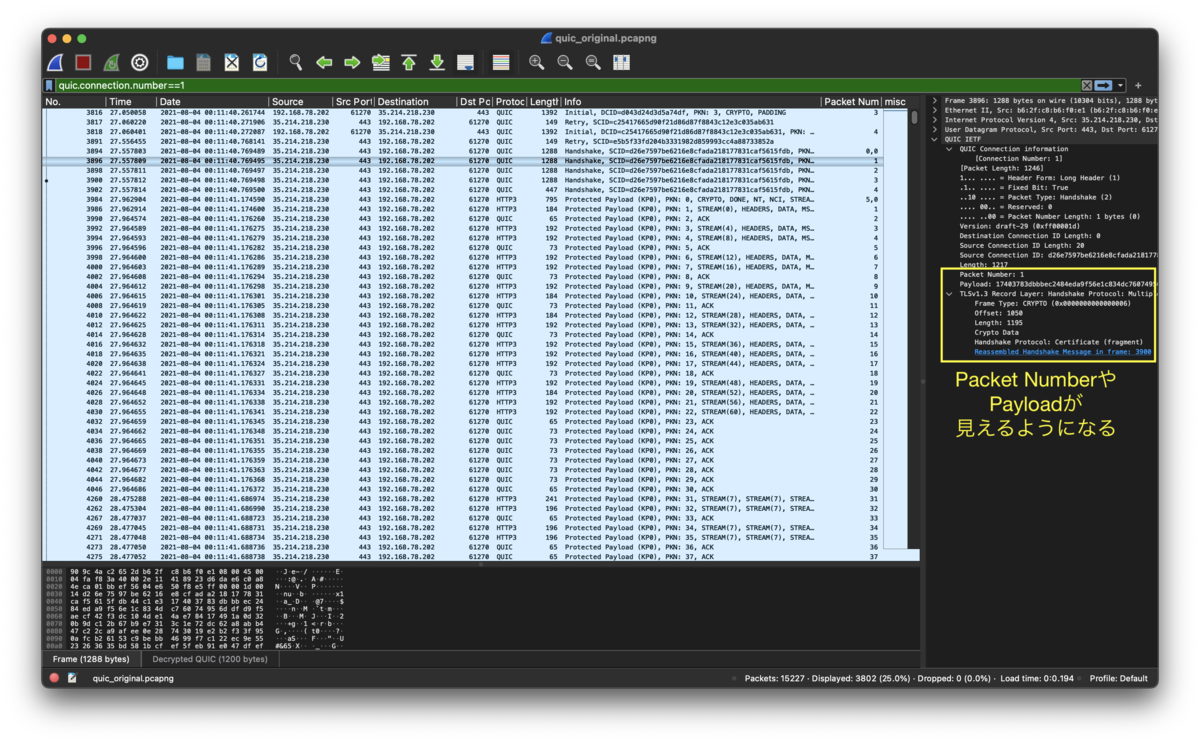
Task: Expand the Ethernet II tree node
Action: (934, 110)
